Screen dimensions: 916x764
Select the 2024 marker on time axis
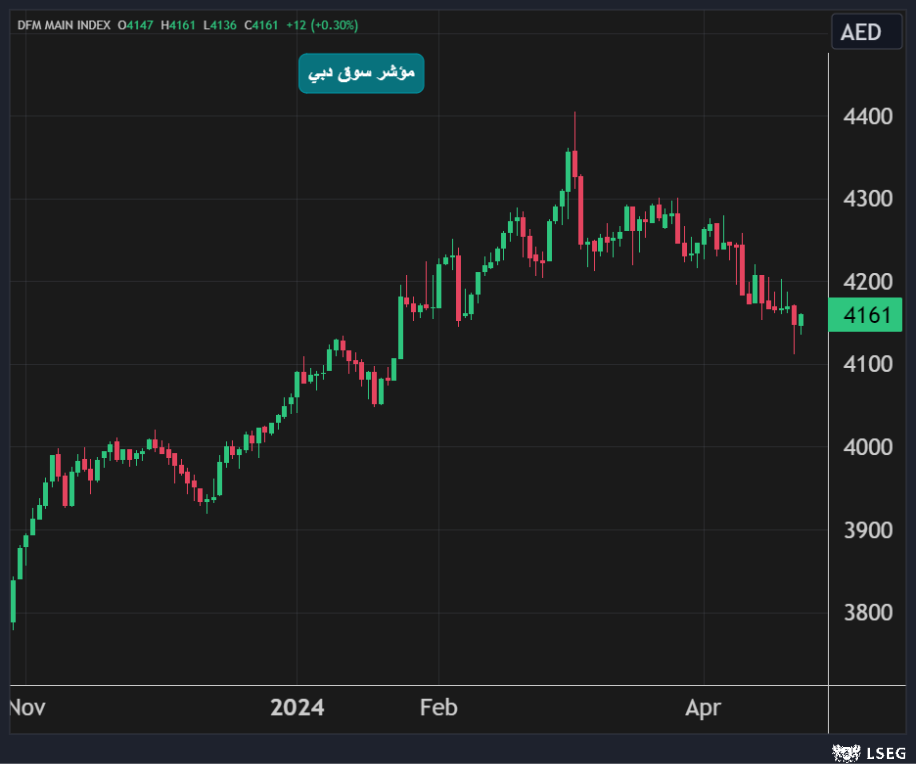click(297, 708)
